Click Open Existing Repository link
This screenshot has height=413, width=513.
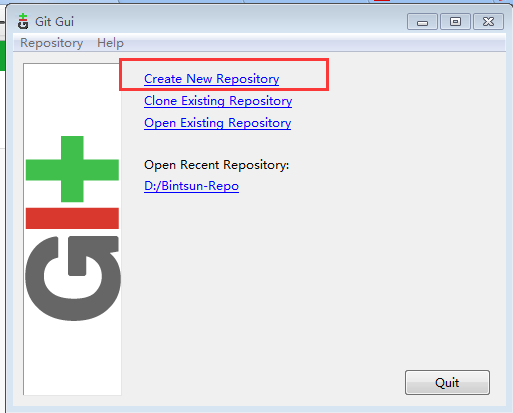pos(218,123)
